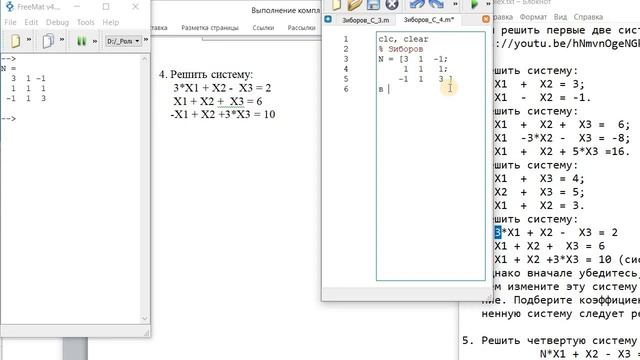The width and height of the screenshot is (640, 360).
Task: Select the Зиборов_С_4.m* tab
Action: [429, 20]
